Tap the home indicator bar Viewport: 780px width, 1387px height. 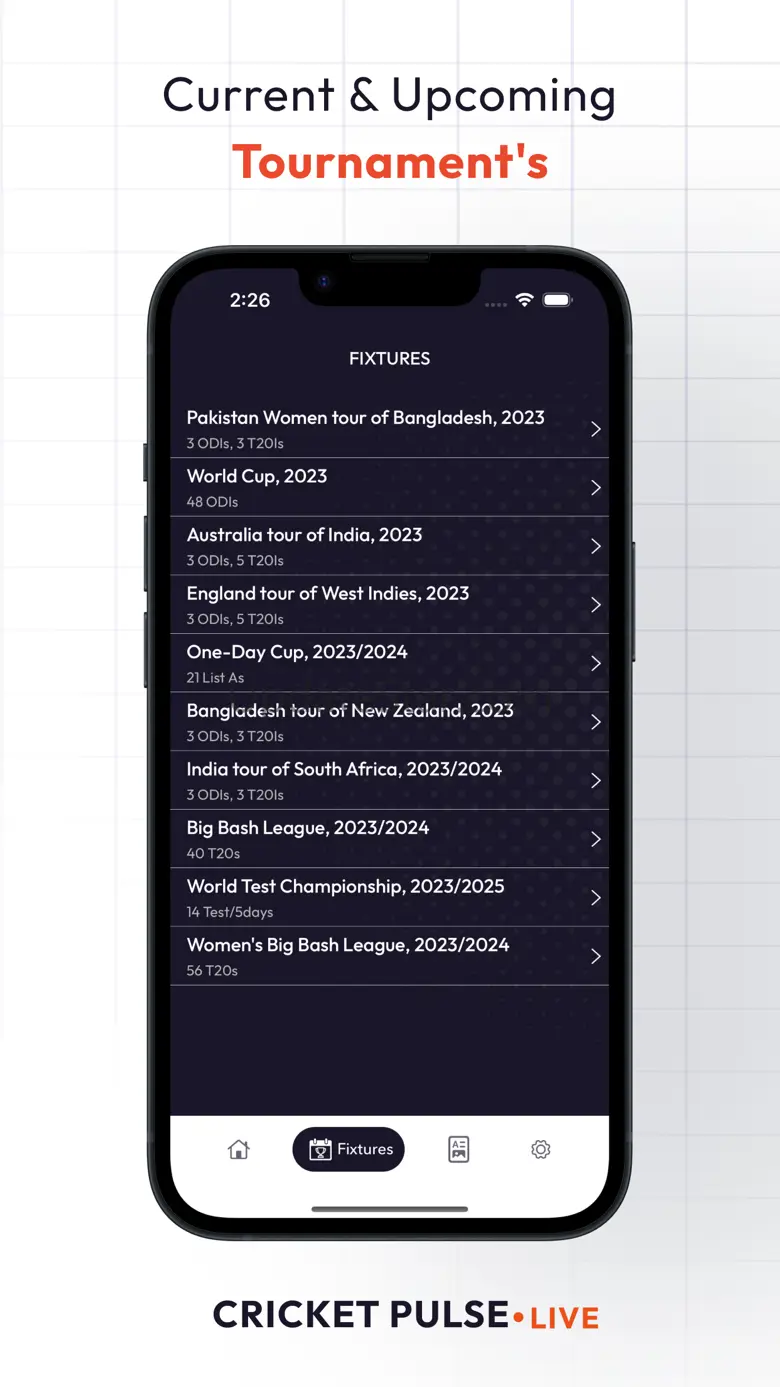(x=389, y=1209)
